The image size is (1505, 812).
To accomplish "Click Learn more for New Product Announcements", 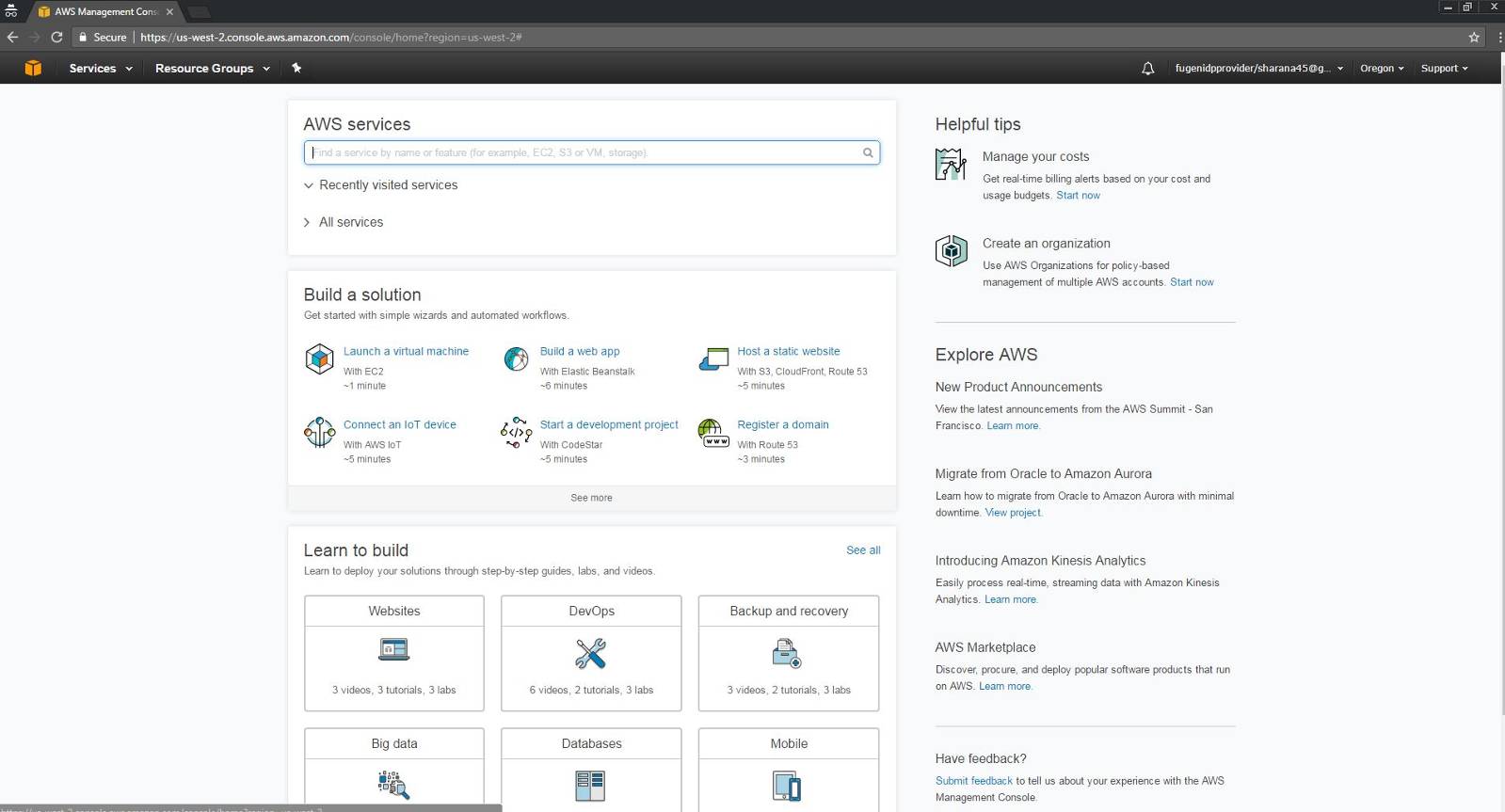I will coord(1013,426).
